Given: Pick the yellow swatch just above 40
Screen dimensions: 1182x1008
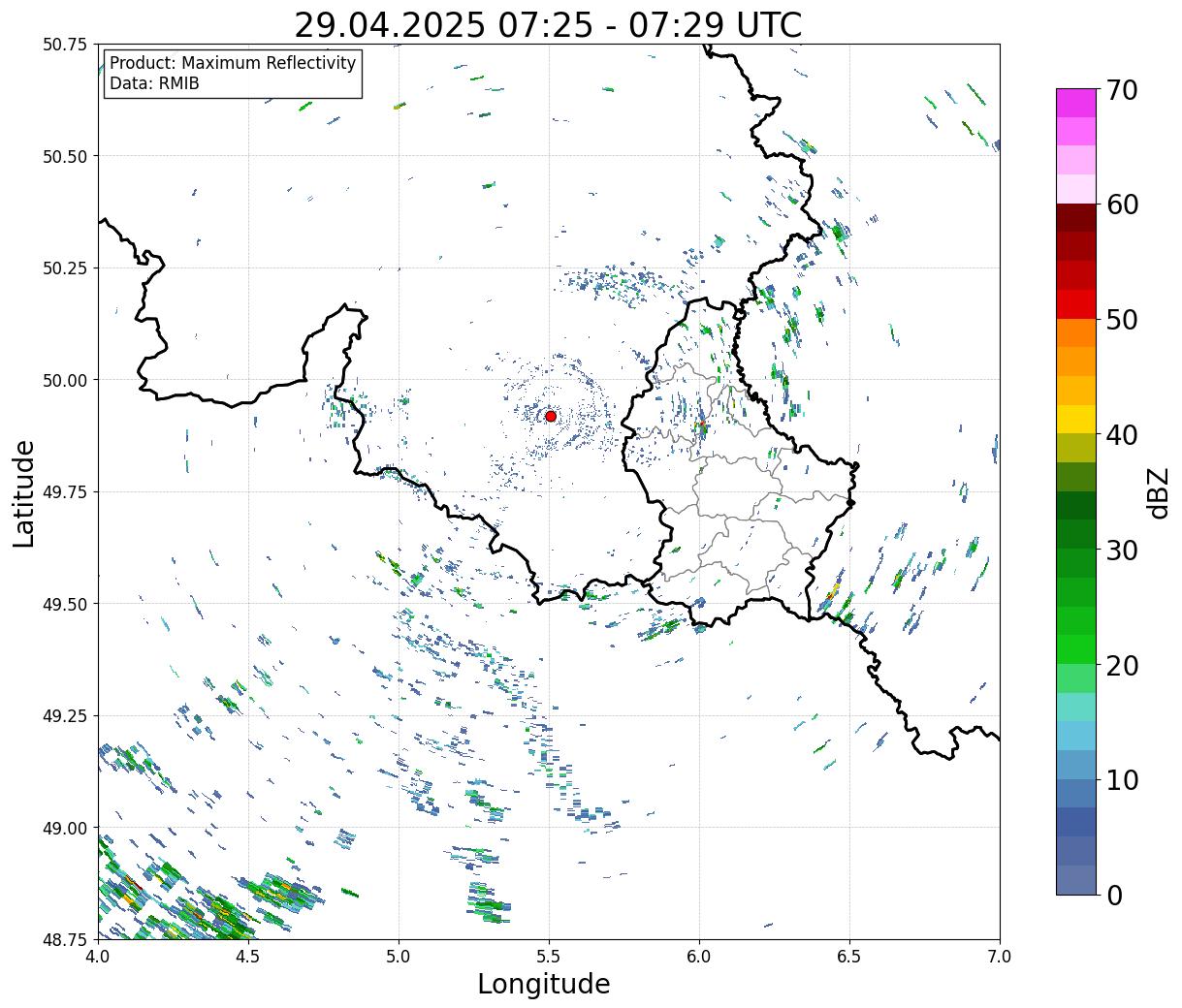Looking at the screenshot, I should [1076, 420].
